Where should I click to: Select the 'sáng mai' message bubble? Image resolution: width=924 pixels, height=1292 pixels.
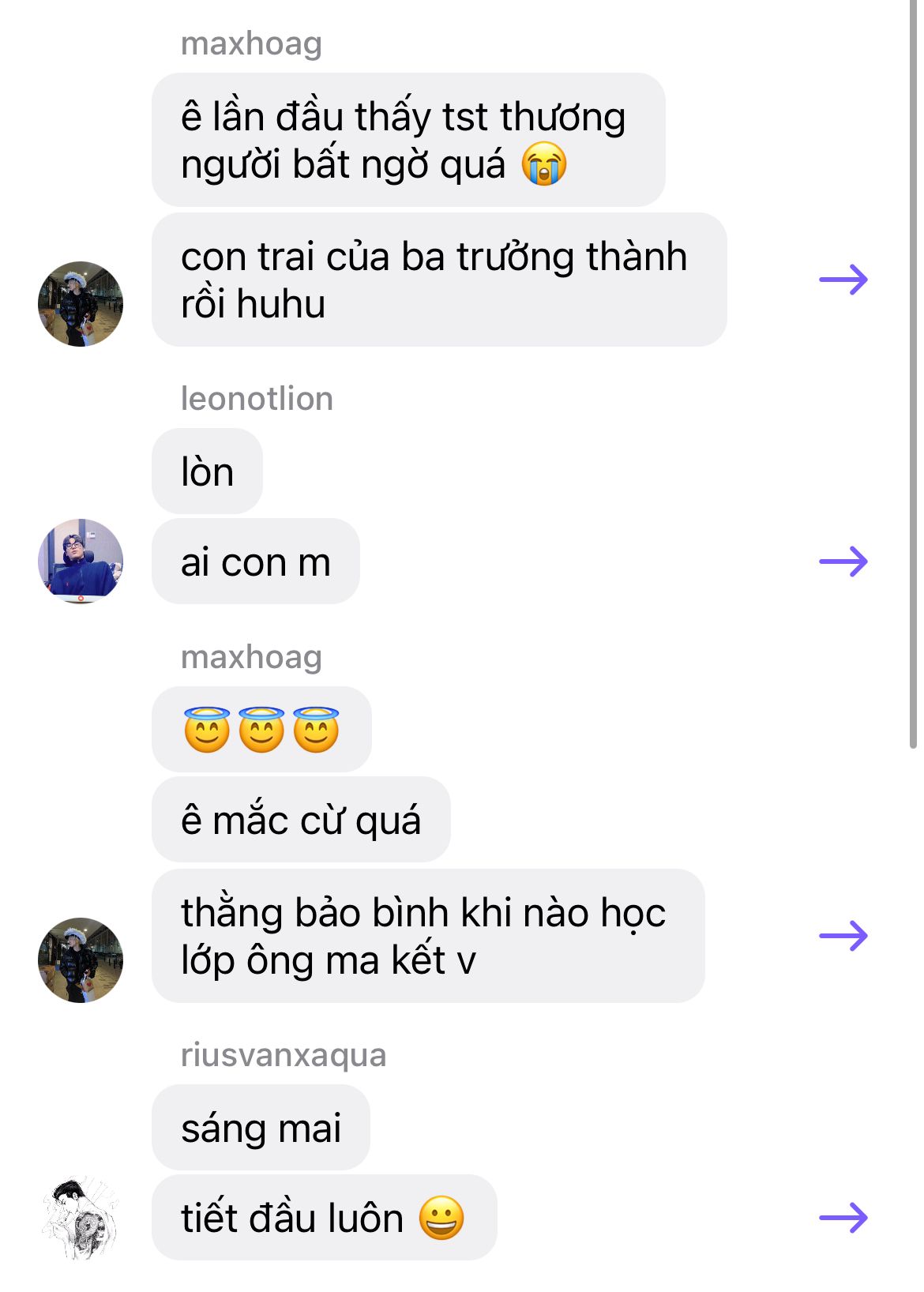261,1127
